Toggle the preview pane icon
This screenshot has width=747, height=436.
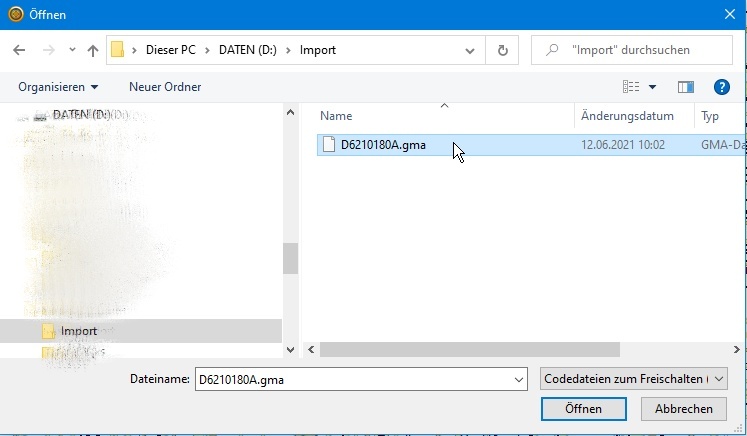click(685, 87)
